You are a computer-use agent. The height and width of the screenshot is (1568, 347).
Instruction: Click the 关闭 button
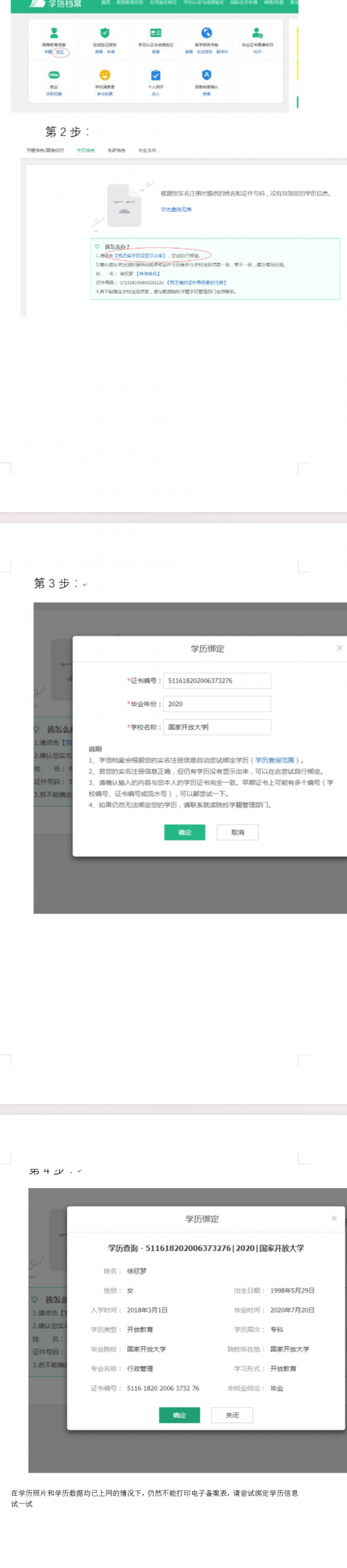tap(232, 1415)
